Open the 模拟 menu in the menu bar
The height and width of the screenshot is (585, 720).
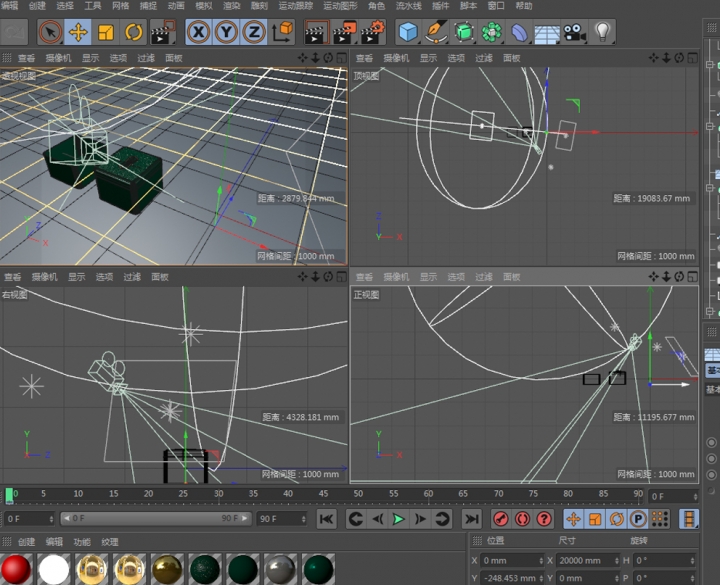[x=203, y=6]
